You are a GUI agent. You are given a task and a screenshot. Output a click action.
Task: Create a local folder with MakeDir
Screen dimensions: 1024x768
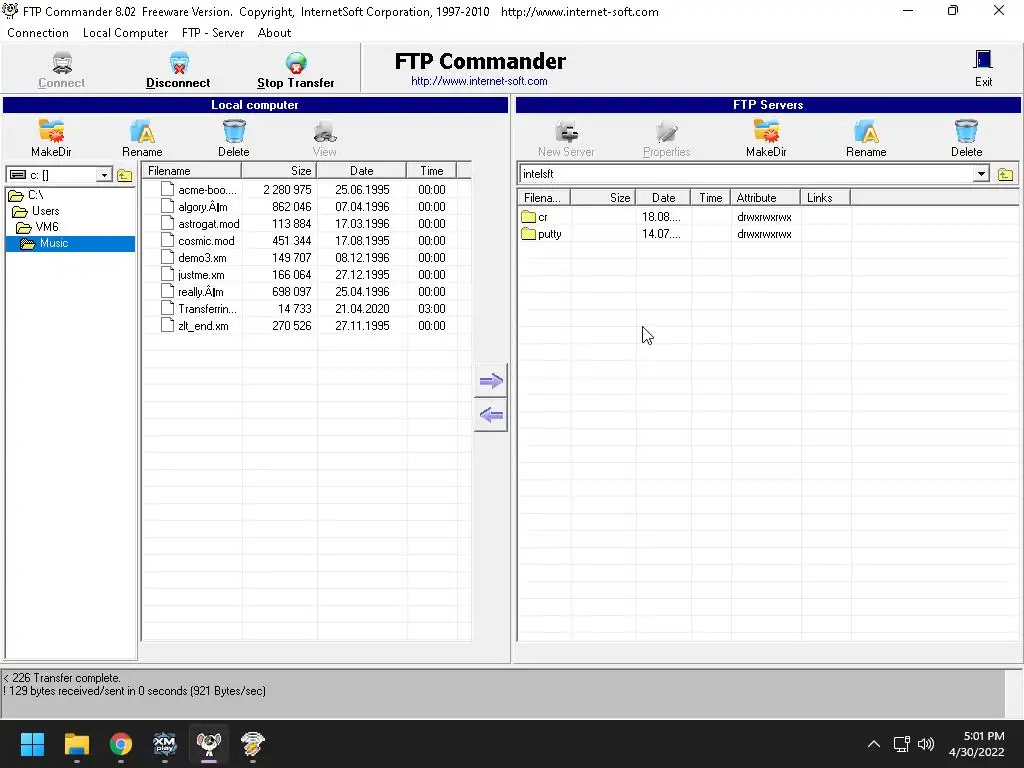pos(51,138)
